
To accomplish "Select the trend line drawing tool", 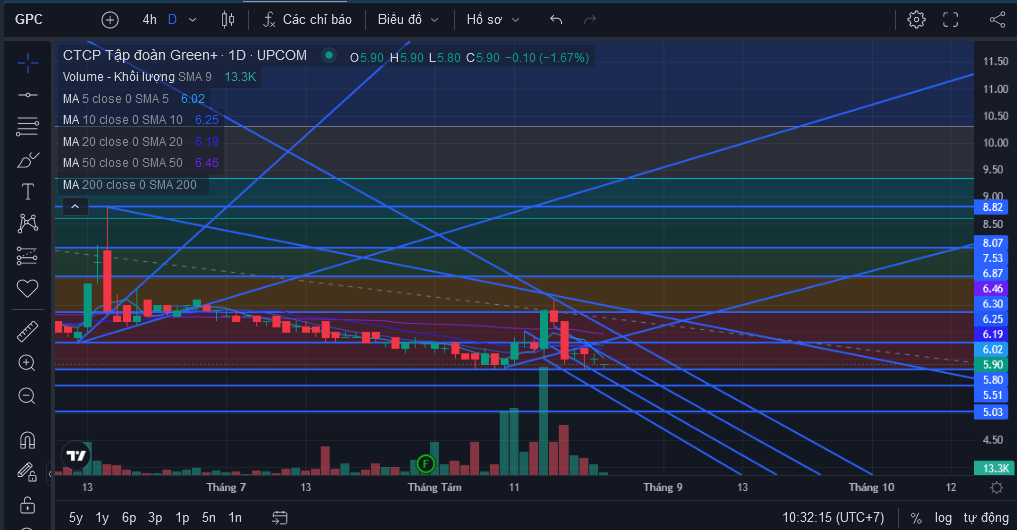I will (x=27, y=95).
